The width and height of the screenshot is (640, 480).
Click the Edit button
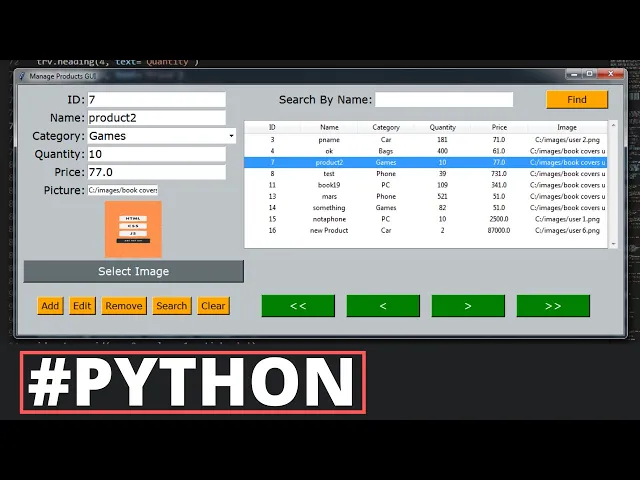click(x=82, y=306)
